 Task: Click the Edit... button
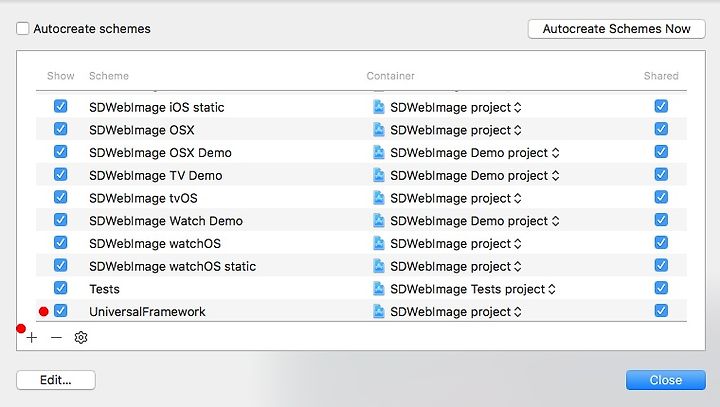click(x=56, y=380)
